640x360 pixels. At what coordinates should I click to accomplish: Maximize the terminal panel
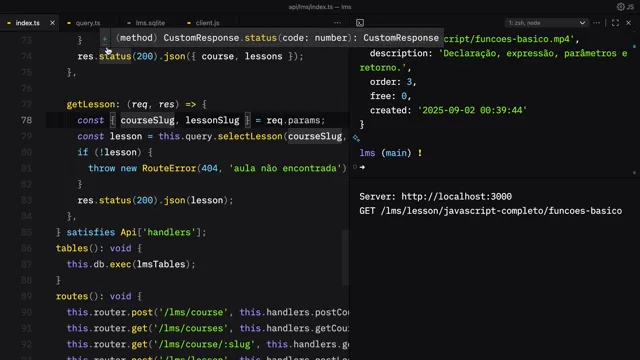615,23
